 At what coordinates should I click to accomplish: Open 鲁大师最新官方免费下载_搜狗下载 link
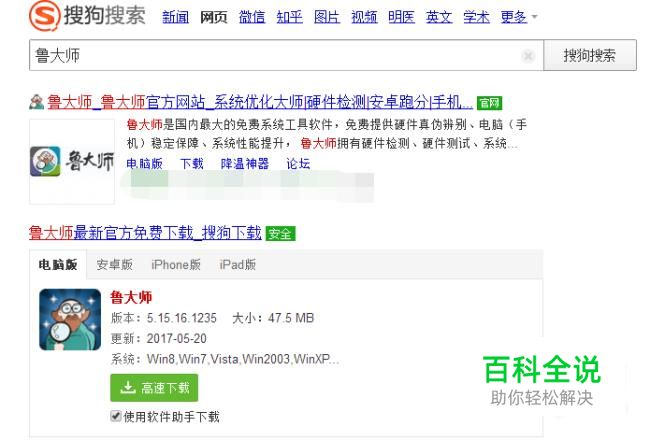coord(145,233)
